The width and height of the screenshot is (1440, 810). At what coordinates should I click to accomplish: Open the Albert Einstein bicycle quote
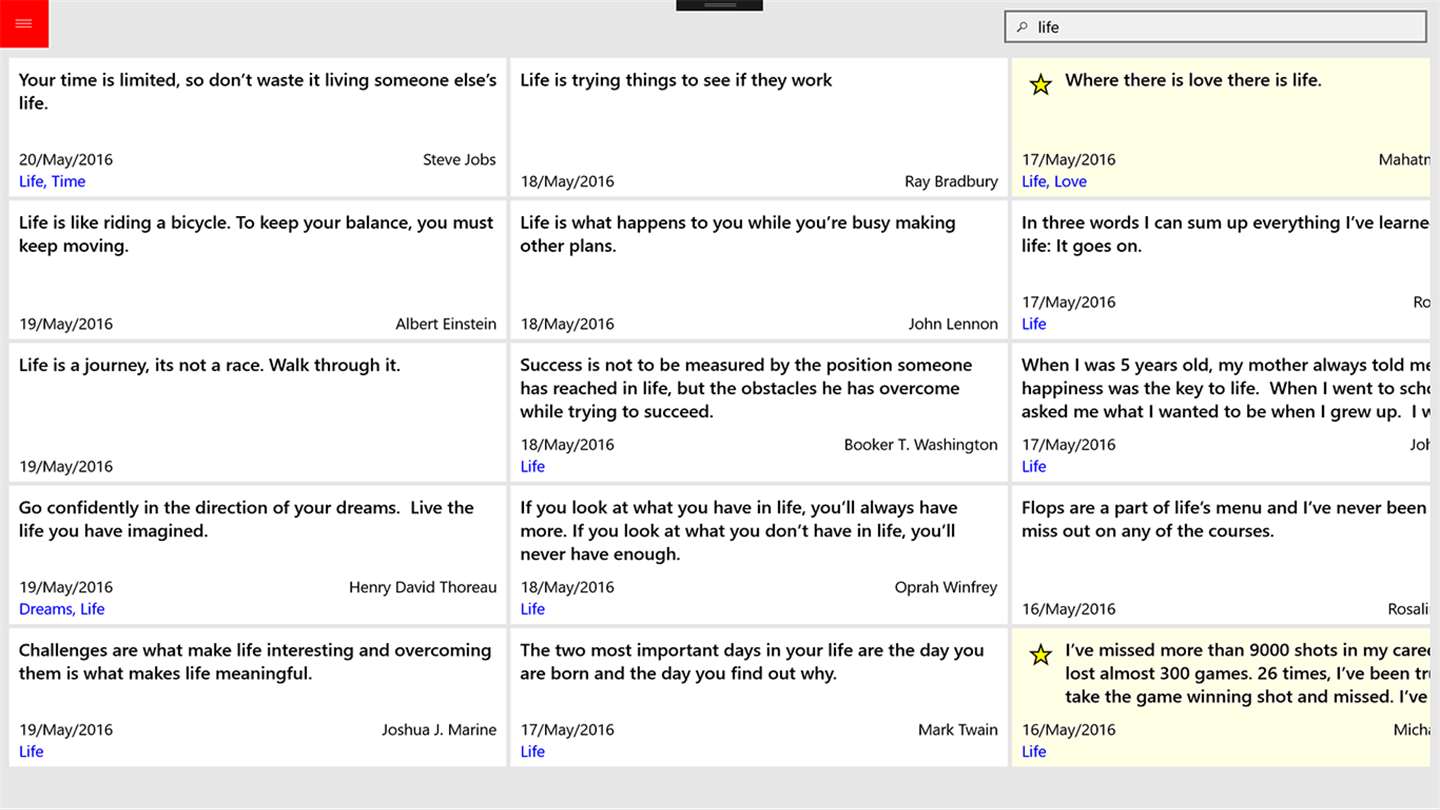257,265
